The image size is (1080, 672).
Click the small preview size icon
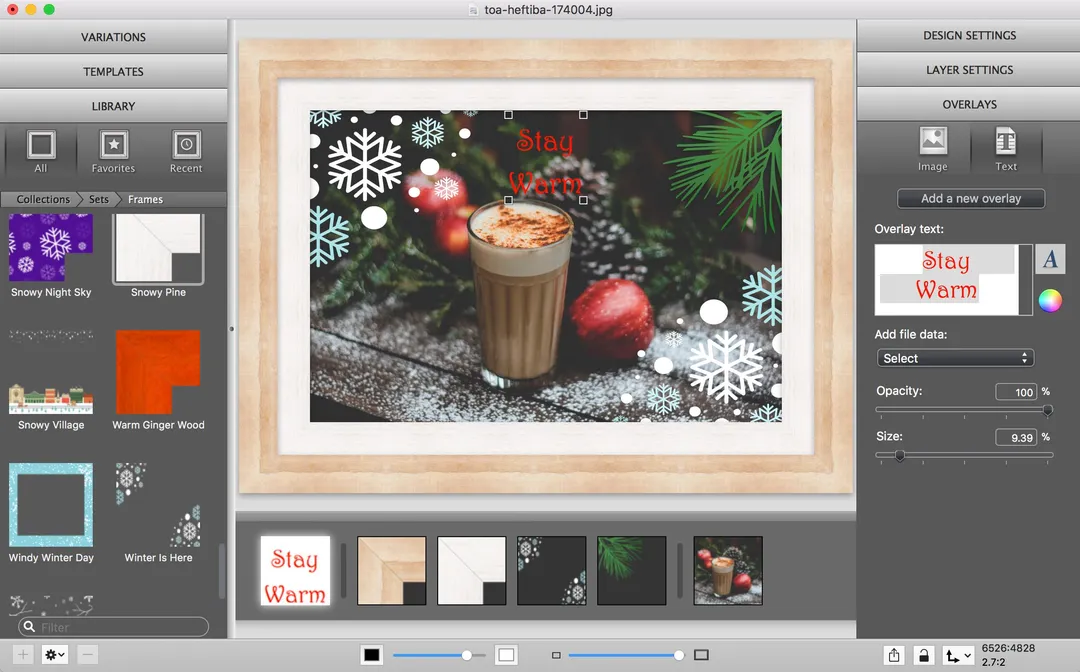(556, 655)
